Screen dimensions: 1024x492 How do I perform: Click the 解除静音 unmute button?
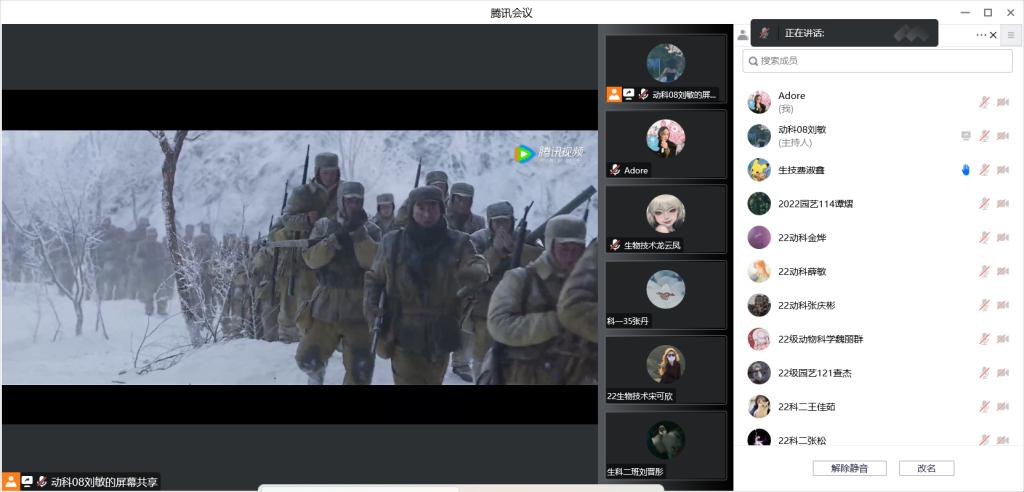[x=850, y=468]
